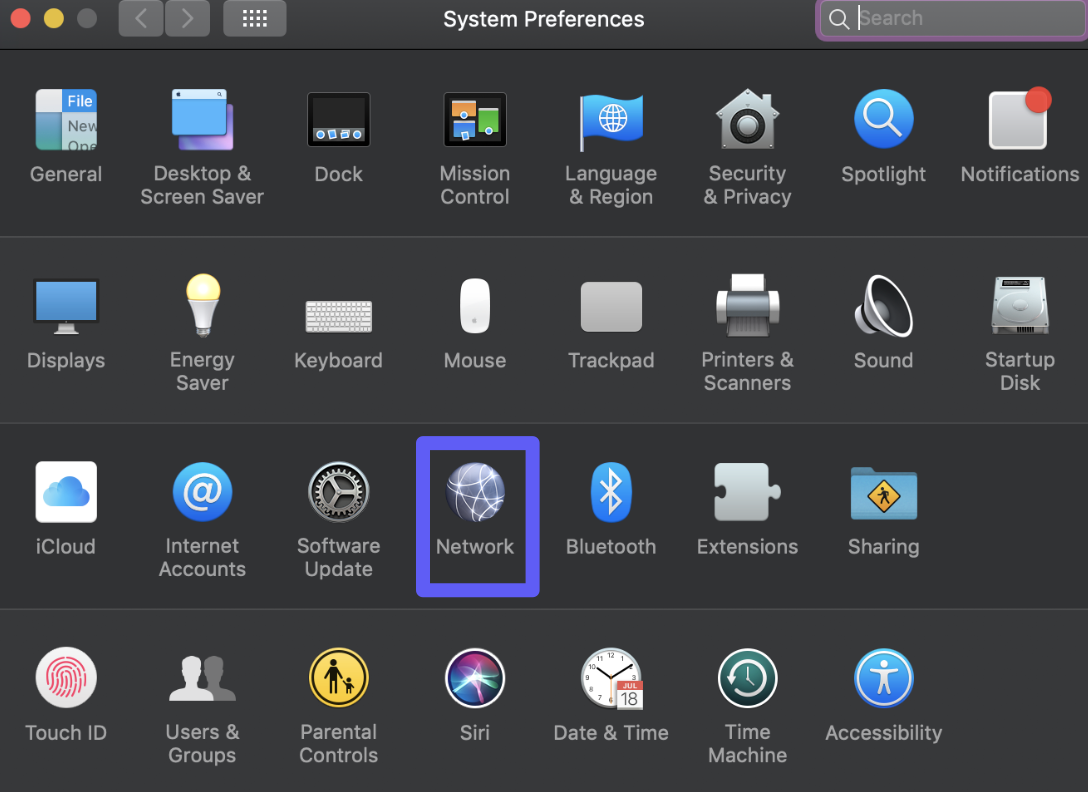Open the Accessibility pane
Viewport: 1088px width, 792px height.
click(x=883, y=679)
